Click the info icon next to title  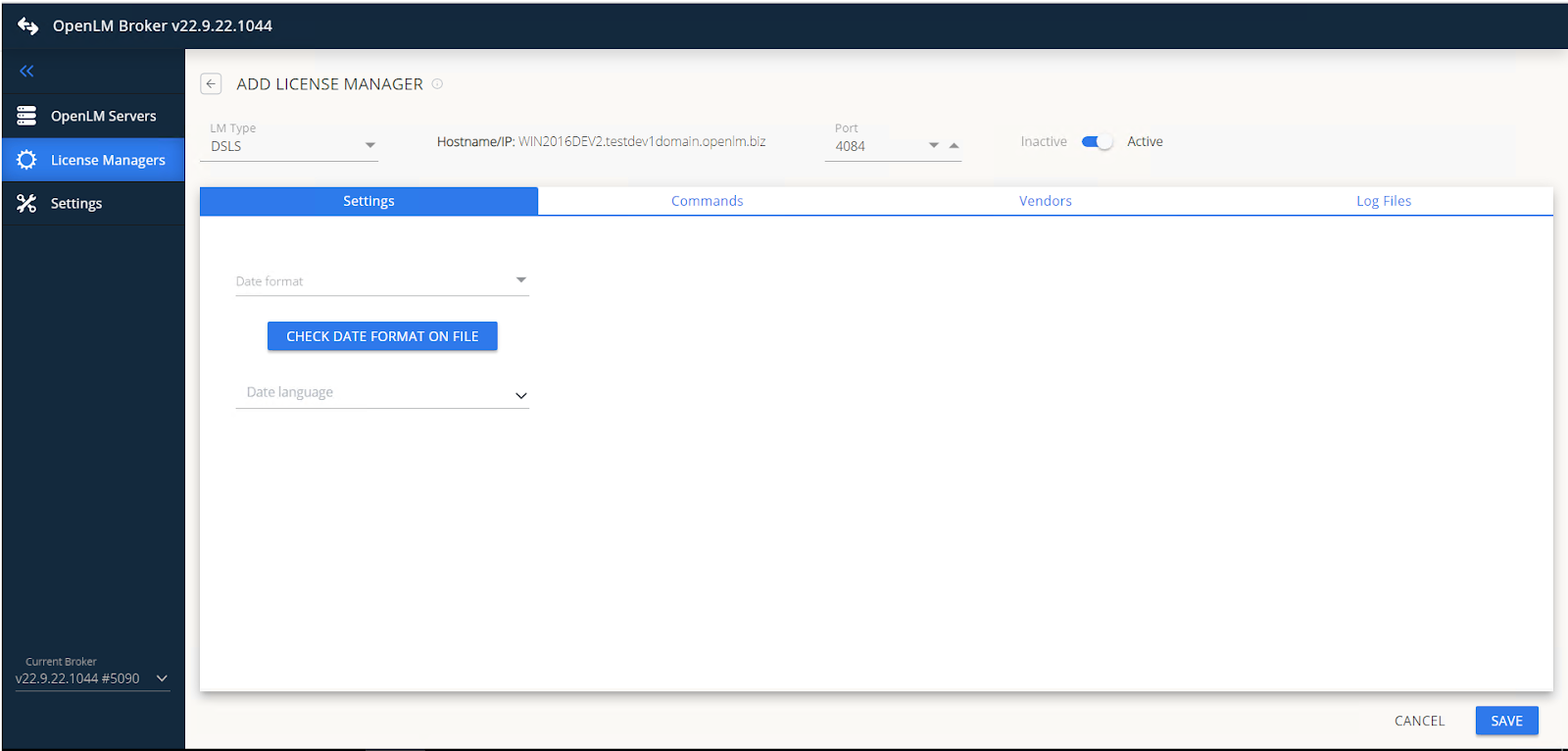click(438, 84)
